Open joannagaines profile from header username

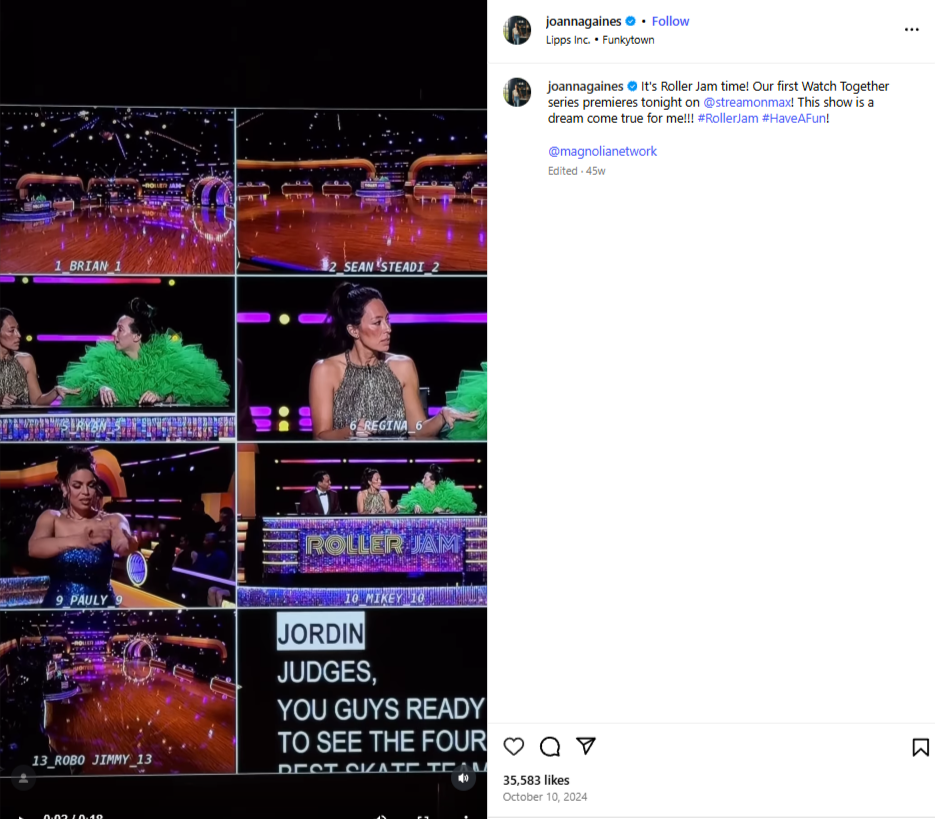coord(583,21)
